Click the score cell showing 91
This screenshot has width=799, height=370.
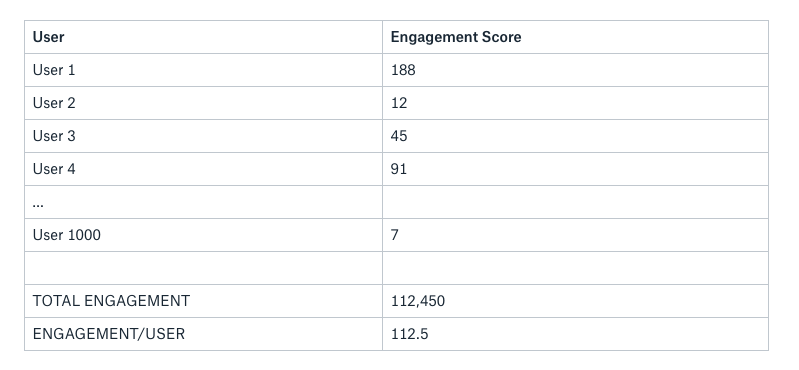[x=575, y=169]
